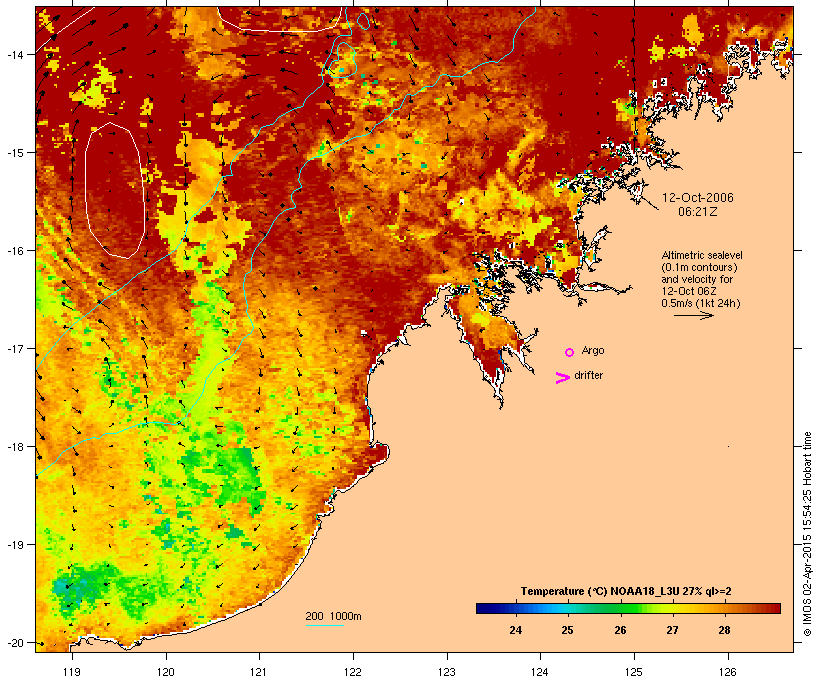Click the '124' longitude axis label
Screen dimensions: 820x680
[540, 672]
